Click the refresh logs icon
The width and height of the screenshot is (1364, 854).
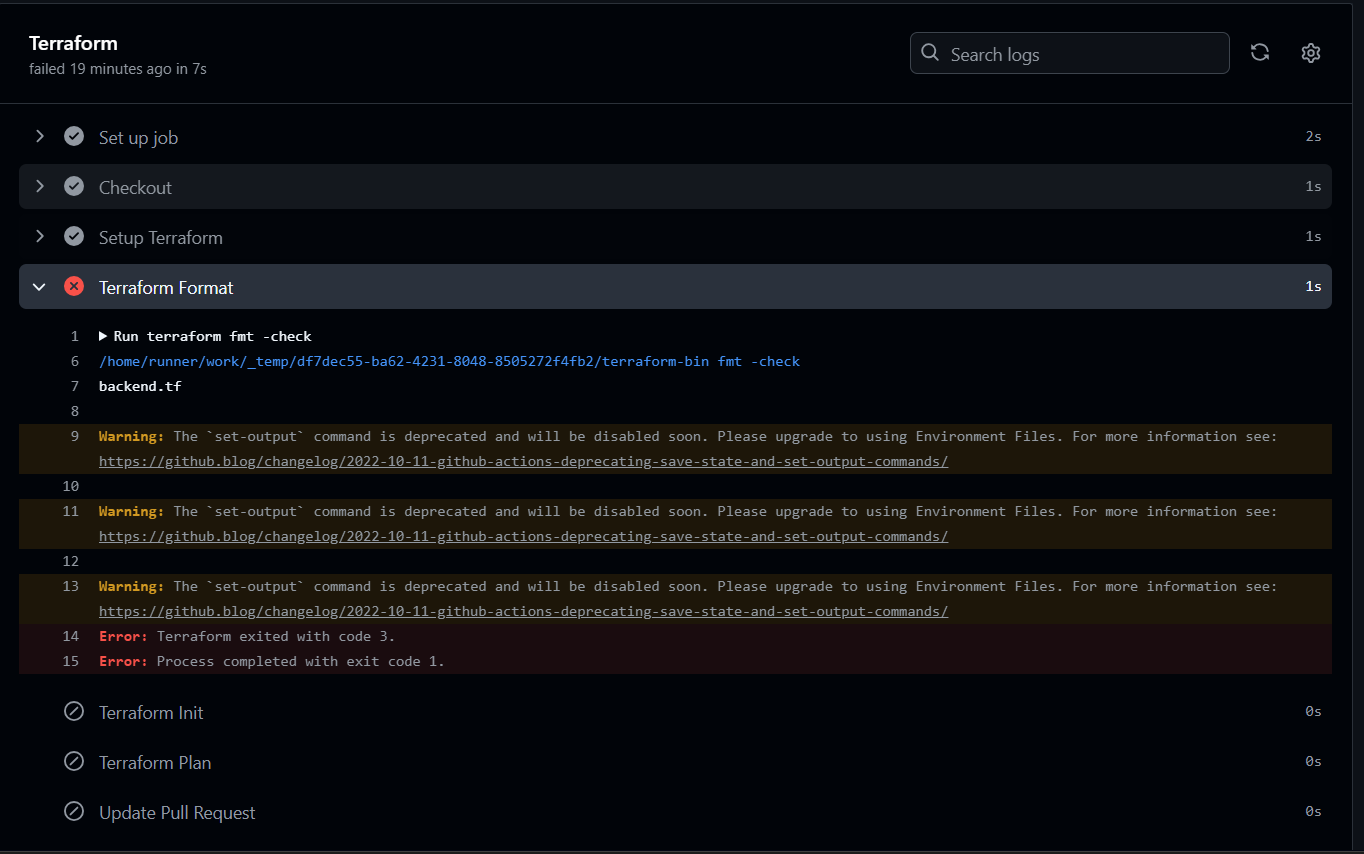click(1260, 53)
